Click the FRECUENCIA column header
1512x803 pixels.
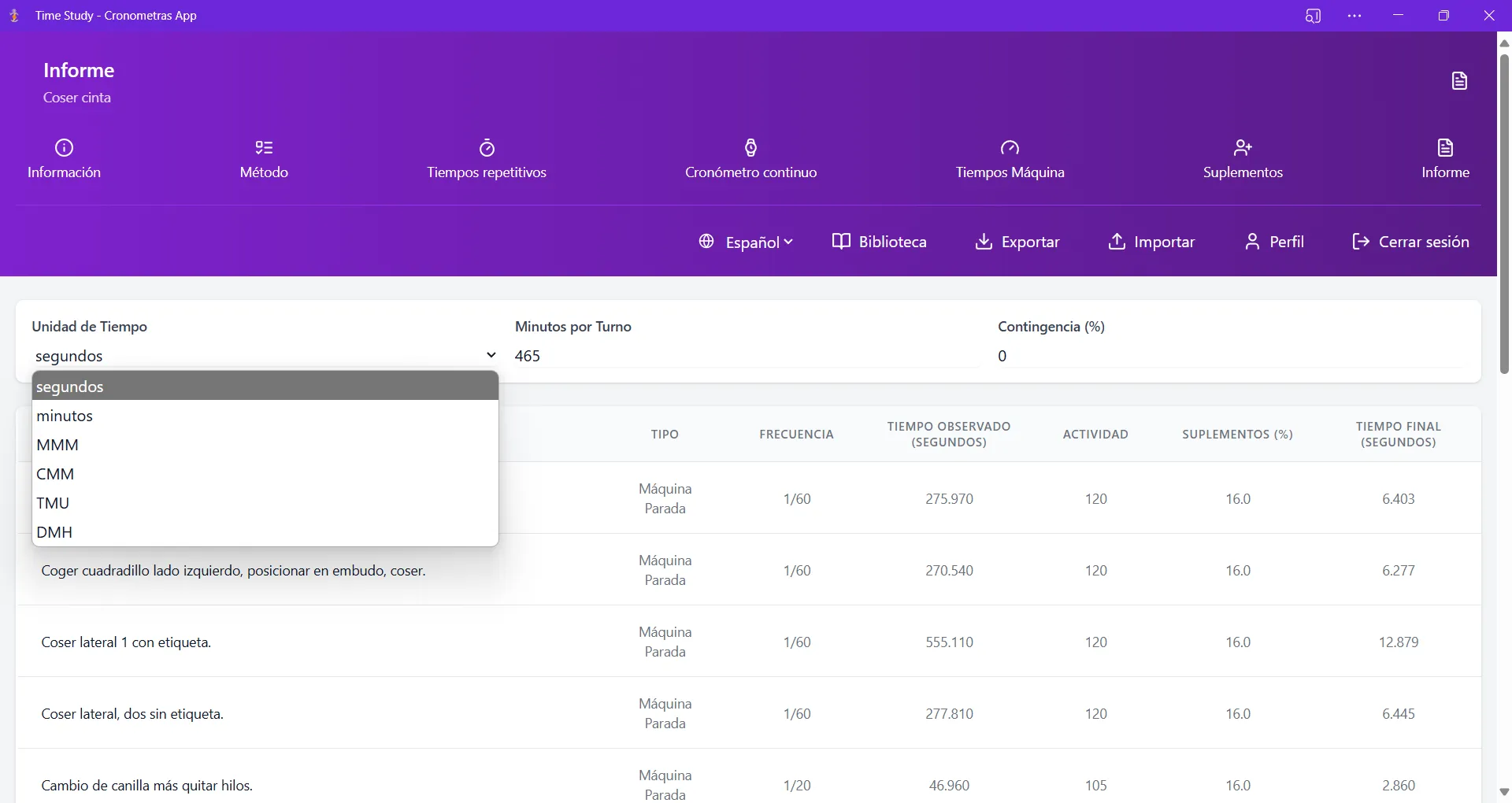[796, 435]
